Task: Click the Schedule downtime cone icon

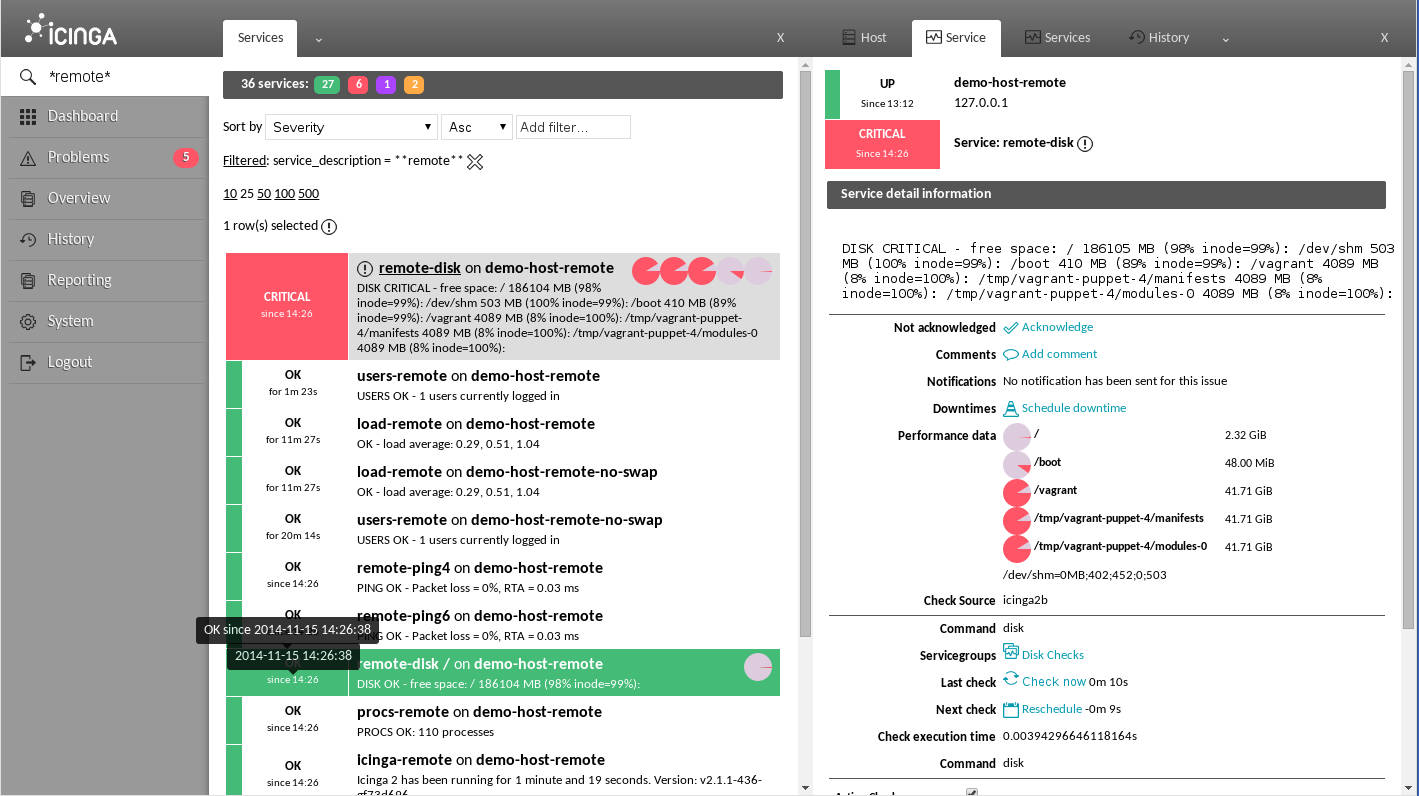Action: click(1011, 408)
